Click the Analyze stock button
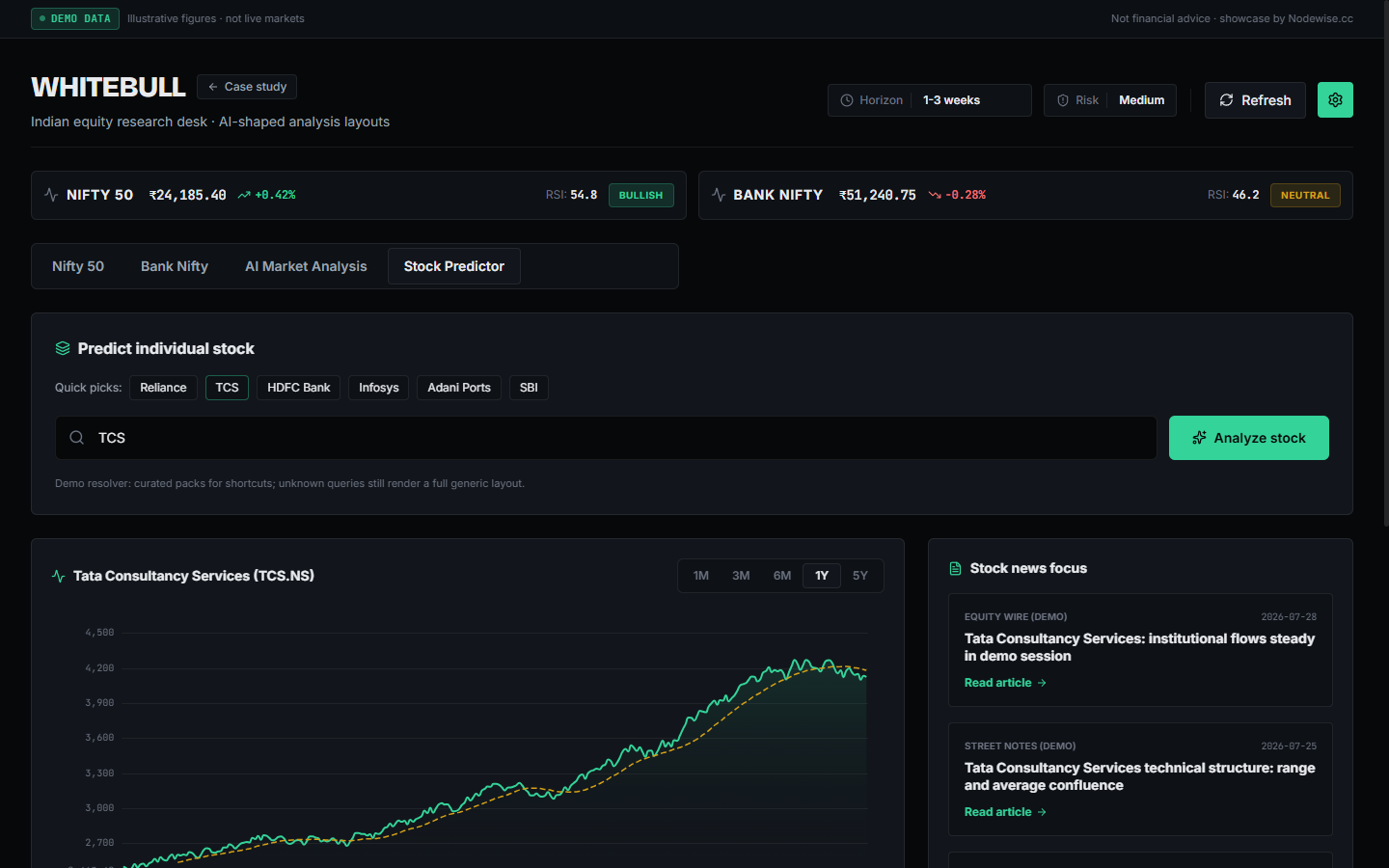The width and height of the screenshot is (1389, 868). tap(1249, 438)
